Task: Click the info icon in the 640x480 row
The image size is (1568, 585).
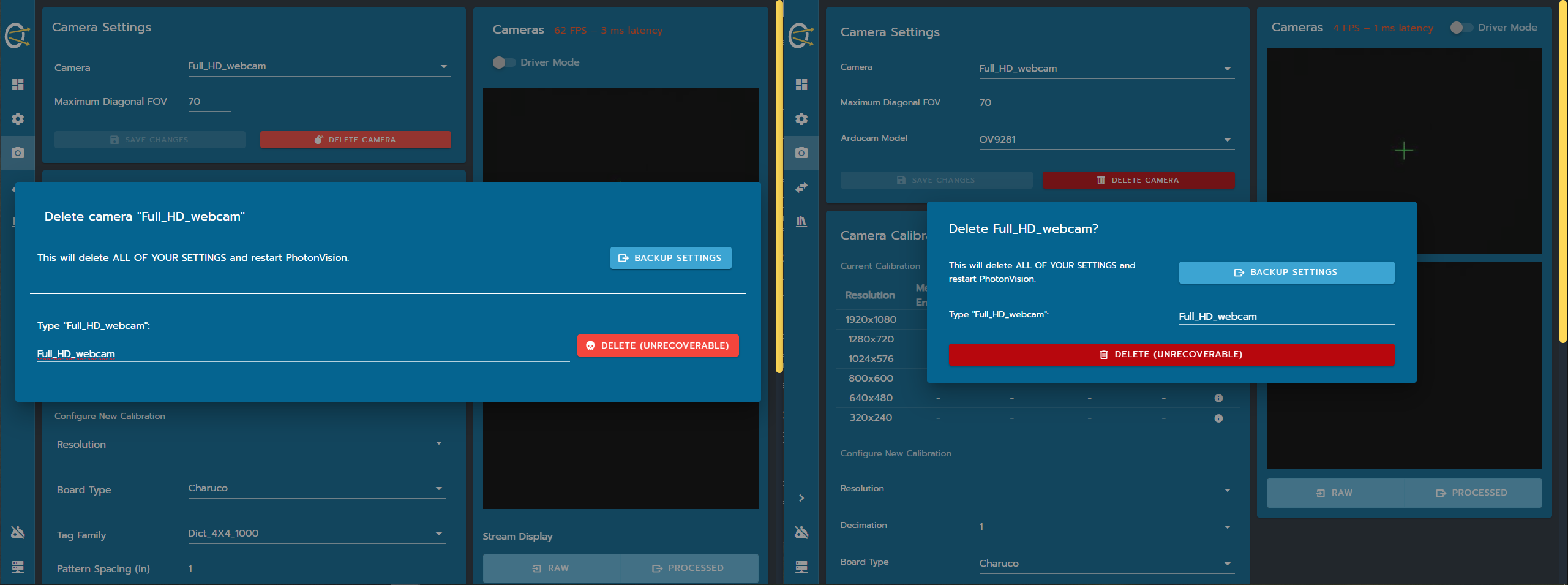Action: [1218, 398]
